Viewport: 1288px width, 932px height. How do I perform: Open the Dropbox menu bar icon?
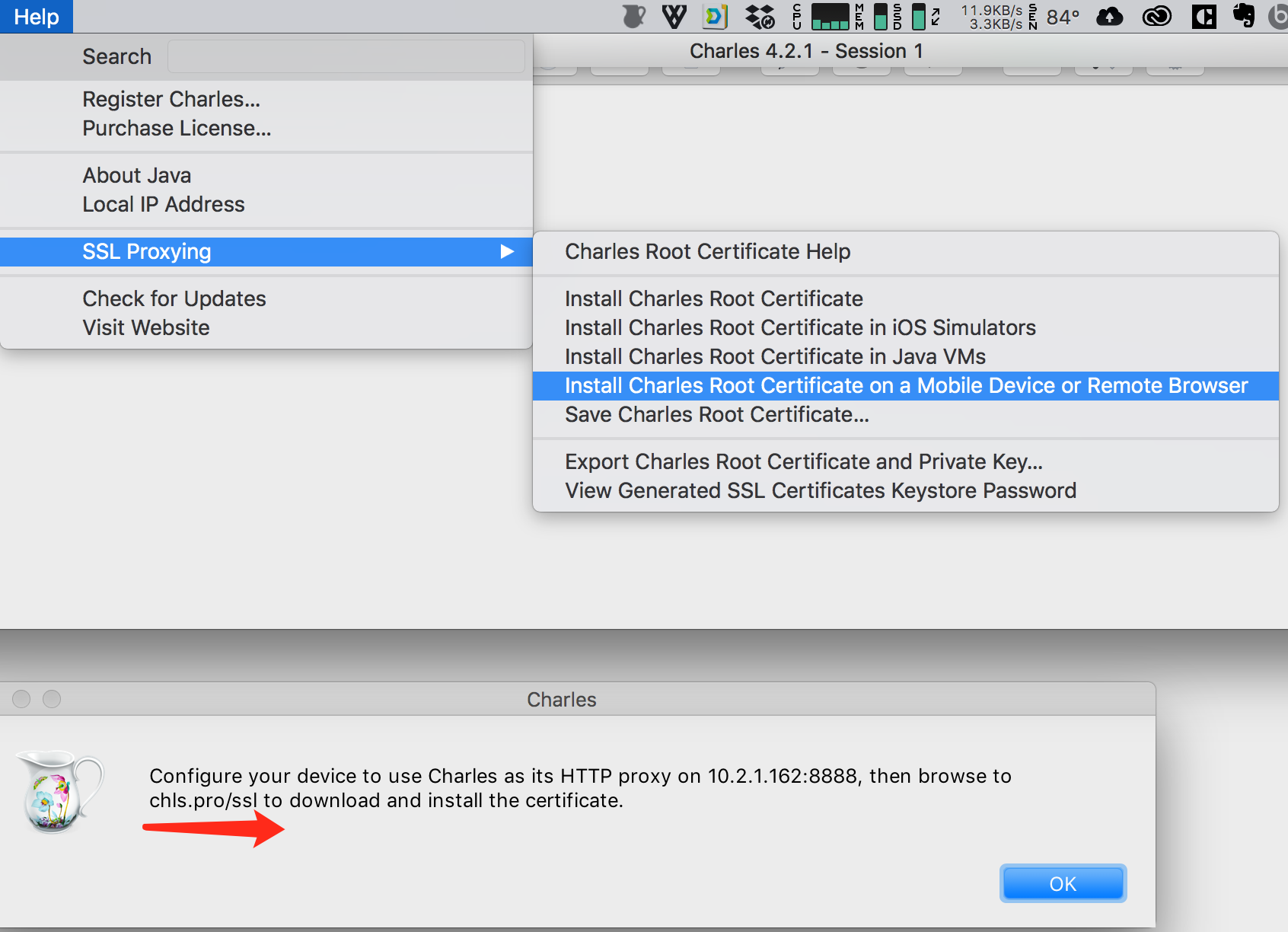coord(759,16)
